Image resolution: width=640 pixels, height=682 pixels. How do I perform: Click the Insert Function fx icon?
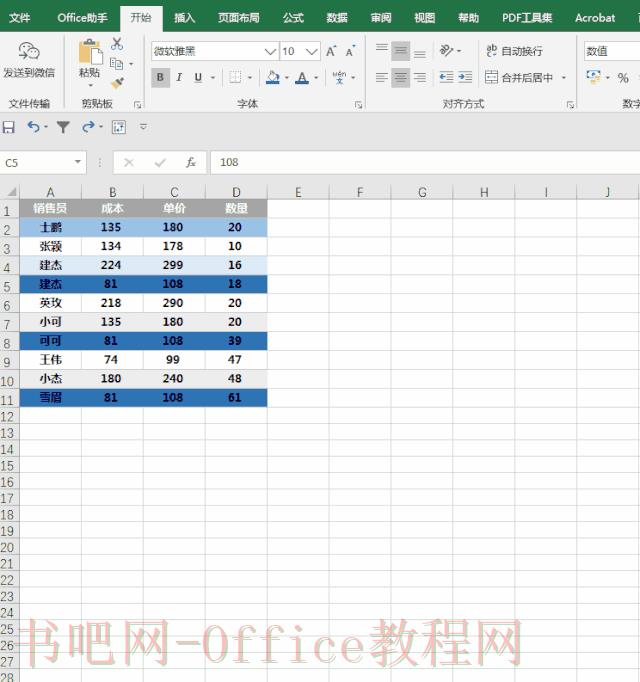(x=191, y=163)
